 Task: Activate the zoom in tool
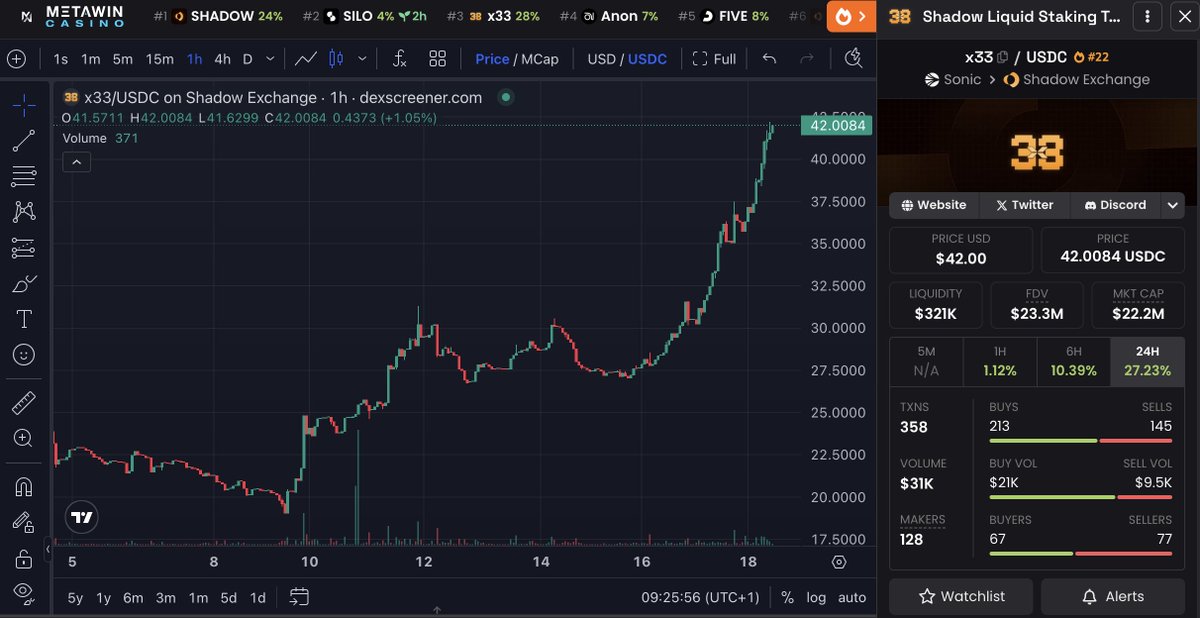pyautogui.click(x=24, y=438)
